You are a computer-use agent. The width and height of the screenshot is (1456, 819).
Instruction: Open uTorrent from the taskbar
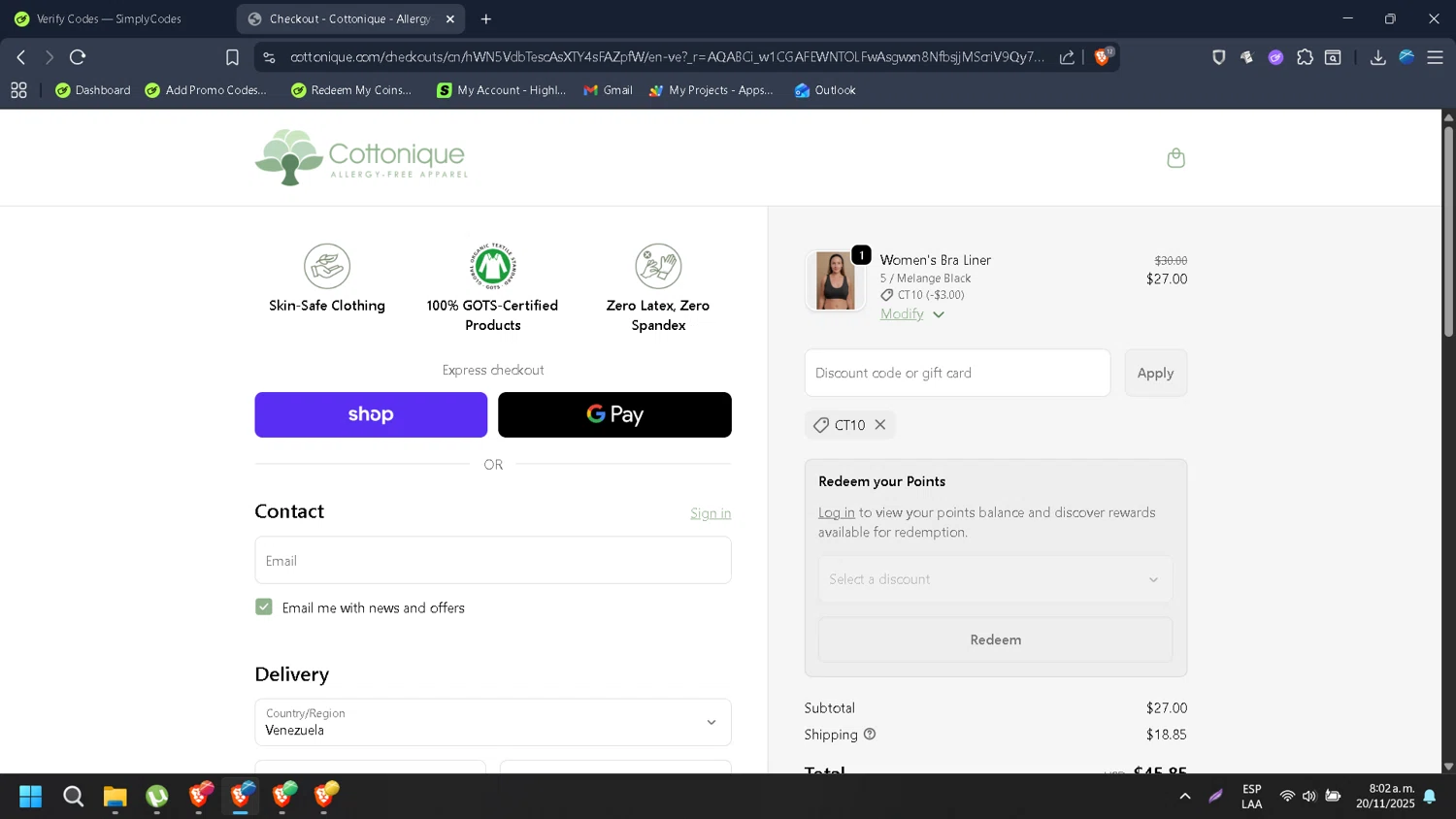tap(157, 797)
